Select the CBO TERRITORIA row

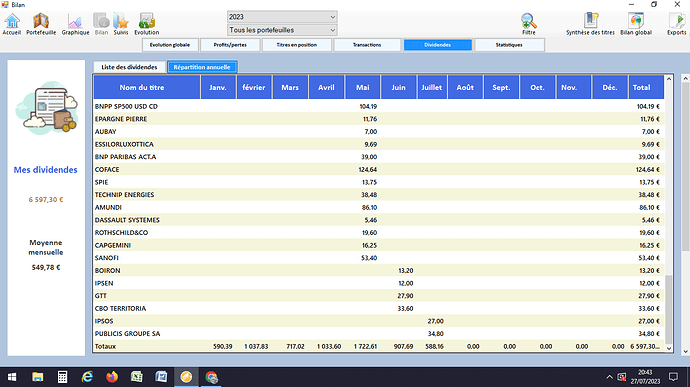coord(378,308)
